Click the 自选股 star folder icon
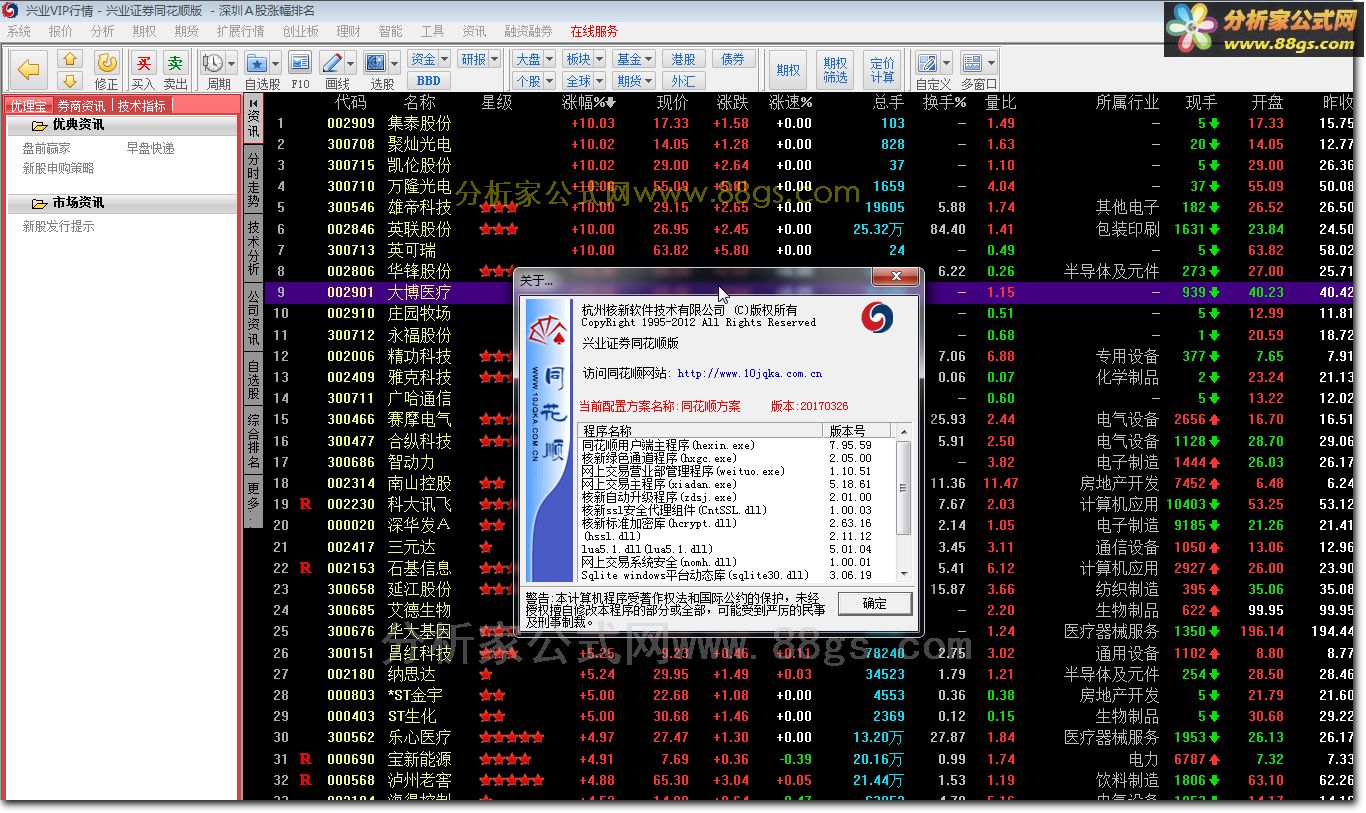The width and height of the screenshot is (1366, 813). click(x=257, y=62)
